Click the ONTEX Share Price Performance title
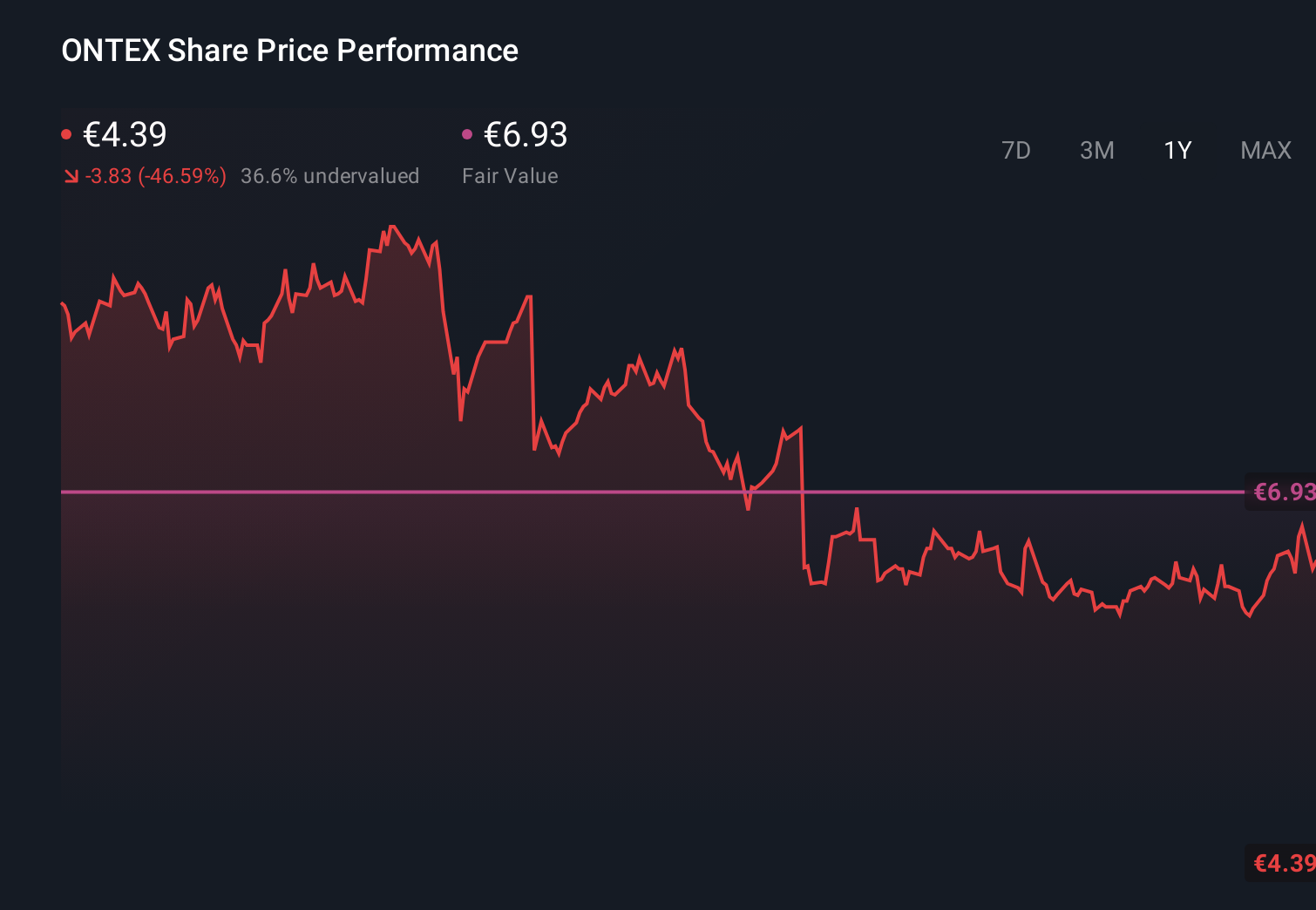 point(289,50)
